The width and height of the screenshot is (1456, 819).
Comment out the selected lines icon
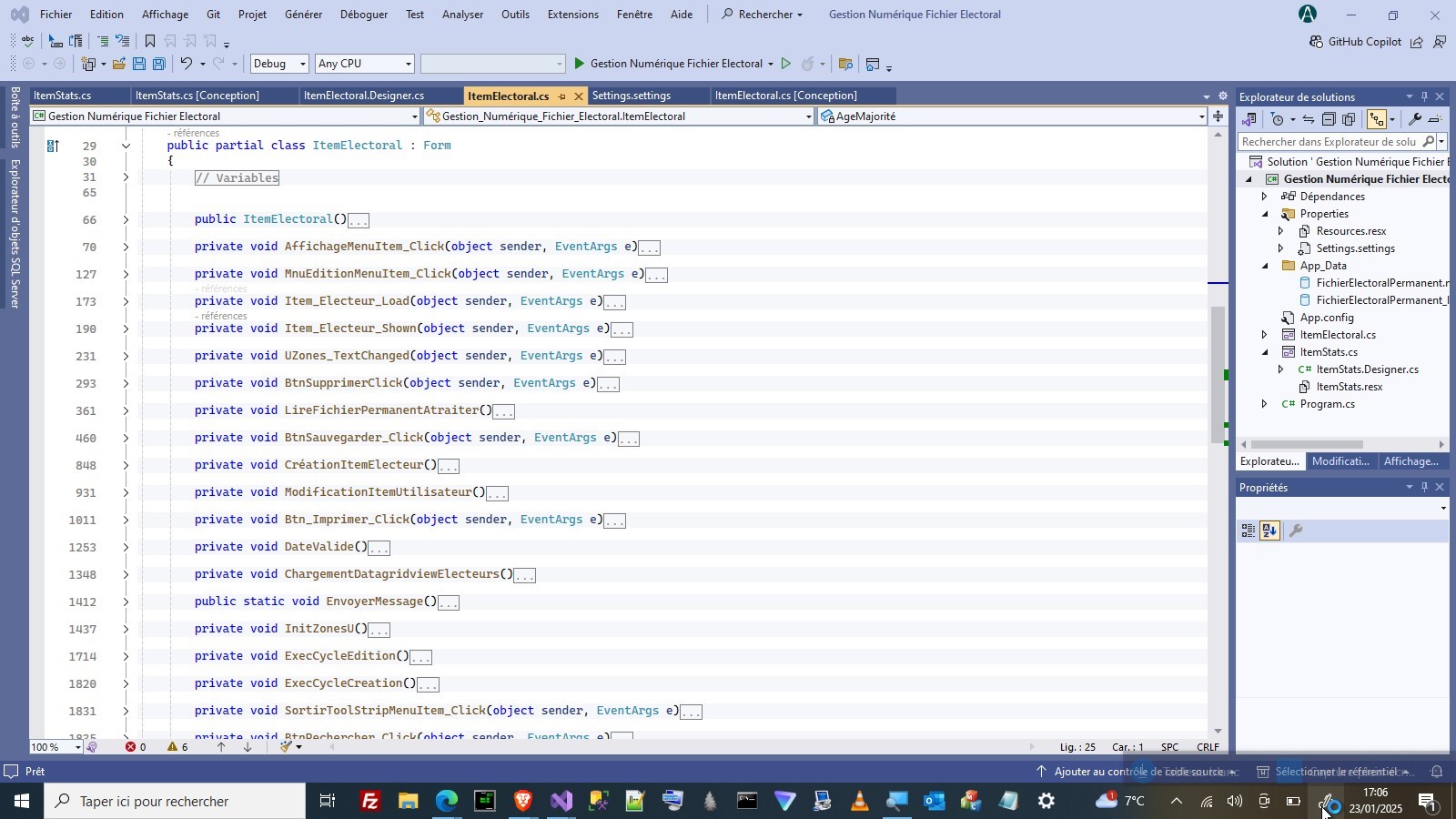[x=103, y=41]
